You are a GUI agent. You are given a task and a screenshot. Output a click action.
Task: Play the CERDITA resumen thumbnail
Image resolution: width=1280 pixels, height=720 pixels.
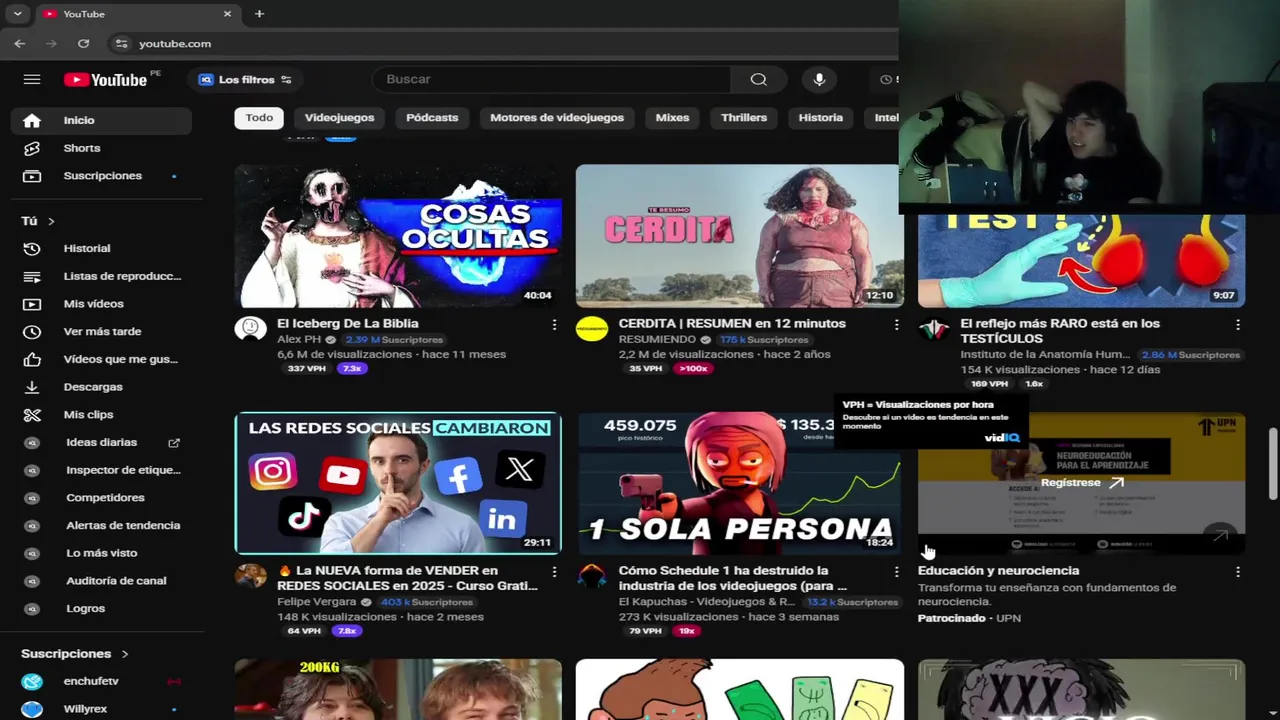point(739,236)
